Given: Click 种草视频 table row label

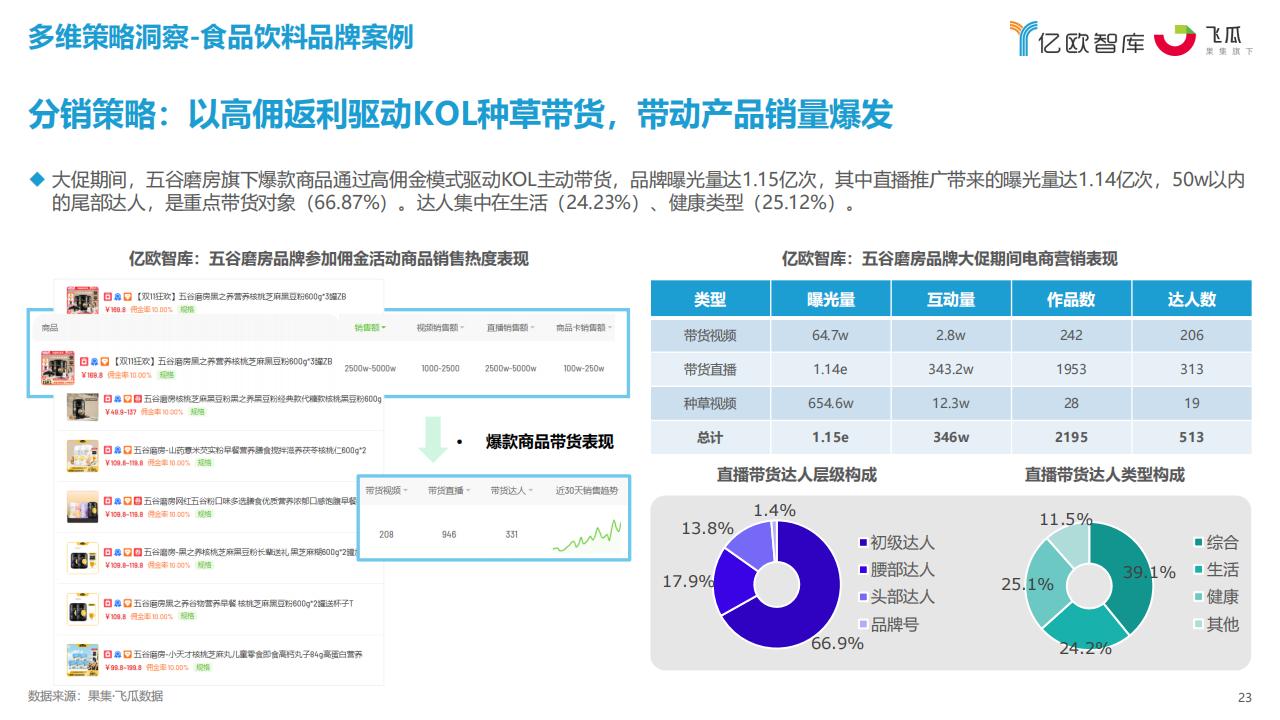Looking at the screenshot, I should point(710,403).
